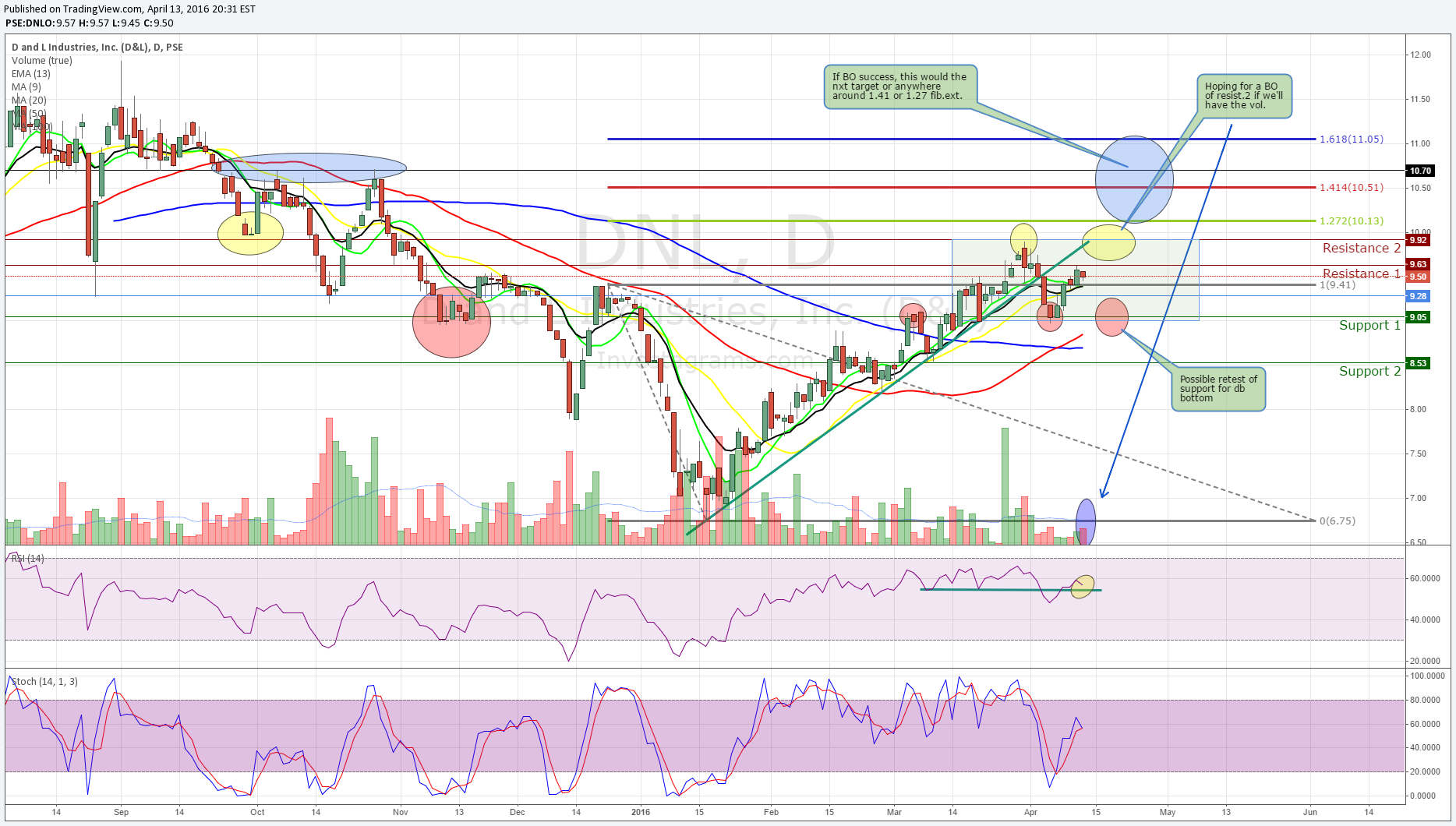Click the '2016' date axis label
1456x826 pixels.
point(641,812)
